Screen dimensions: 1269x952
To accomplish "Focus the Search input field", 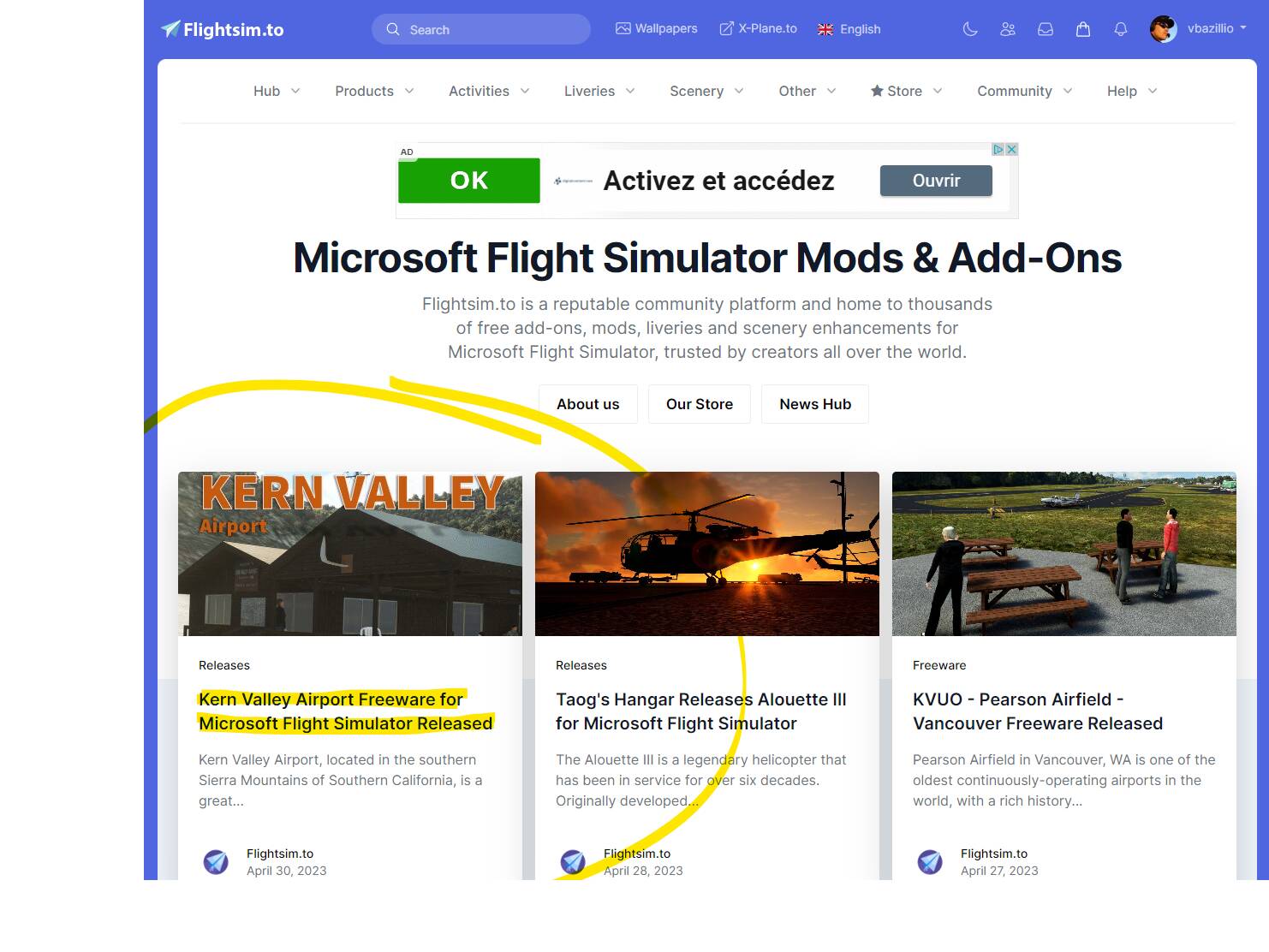I will [x=481, y=29].
